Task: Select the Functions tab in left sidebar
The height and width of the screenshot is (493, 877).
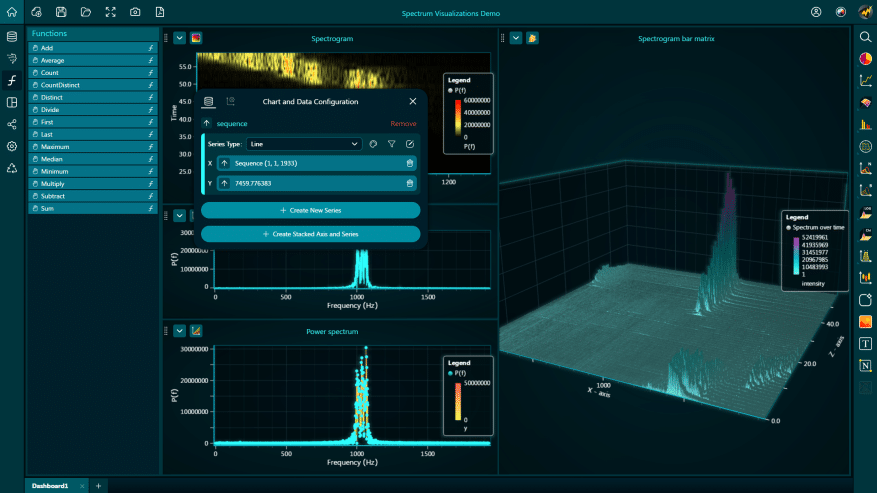Action: (12, 80)
